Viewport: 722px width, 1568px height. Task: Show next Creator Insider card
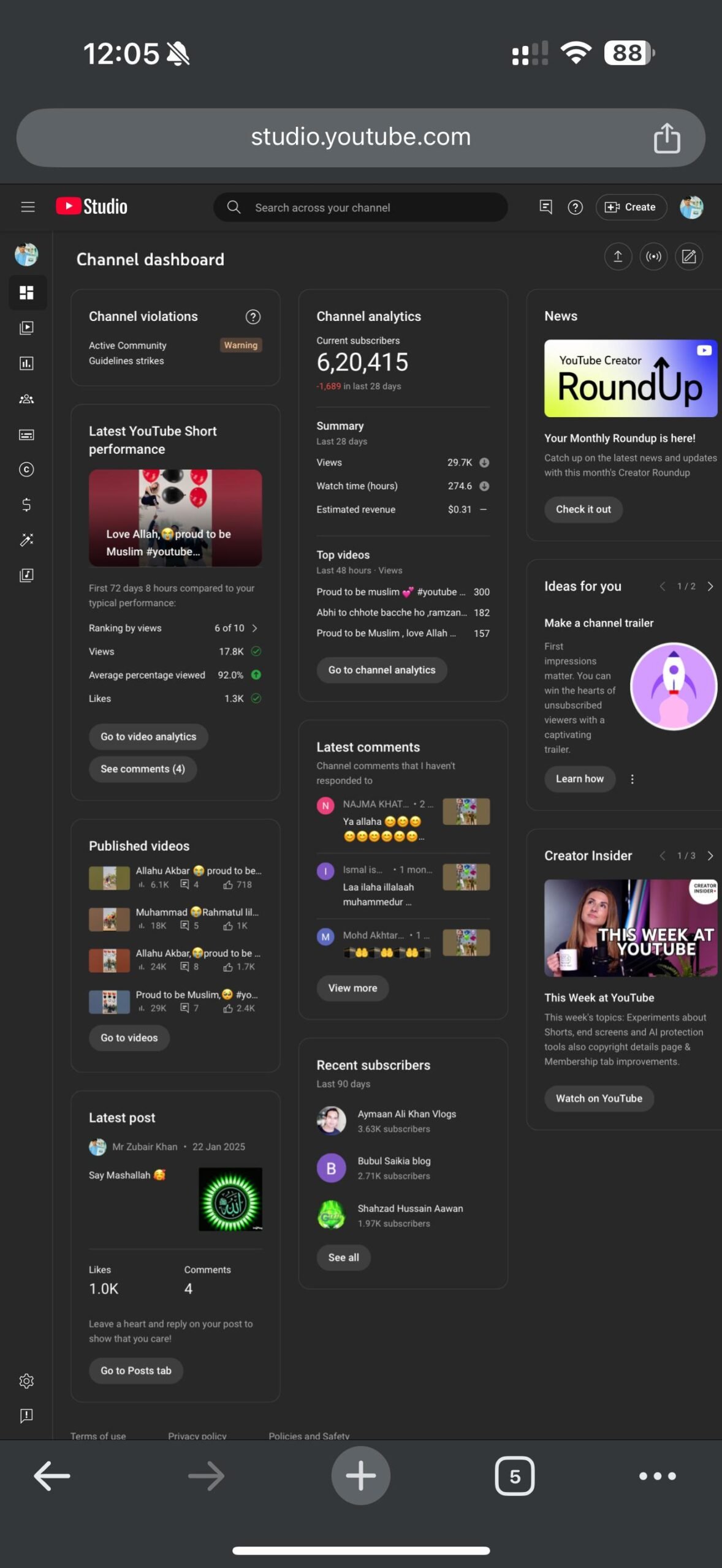pyautogui.click(x=710, y=856)
